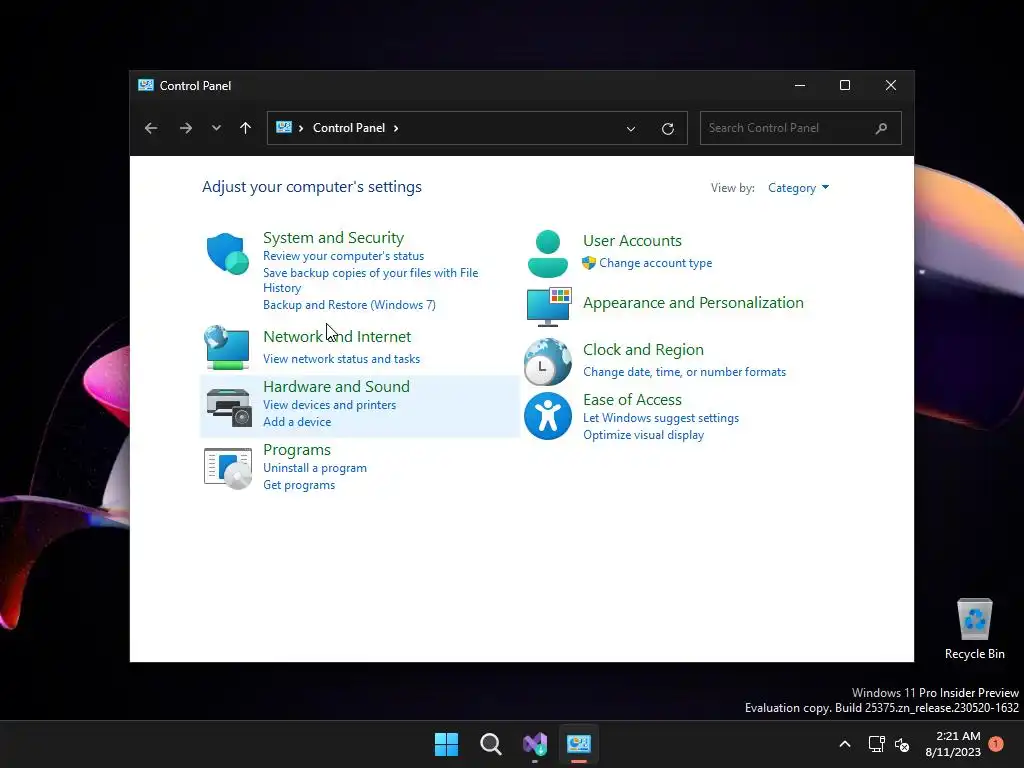This screenshot has height=768, width=1024.
Task: Open the Clock and Region globe-clock icon
Action: (547, 361)
